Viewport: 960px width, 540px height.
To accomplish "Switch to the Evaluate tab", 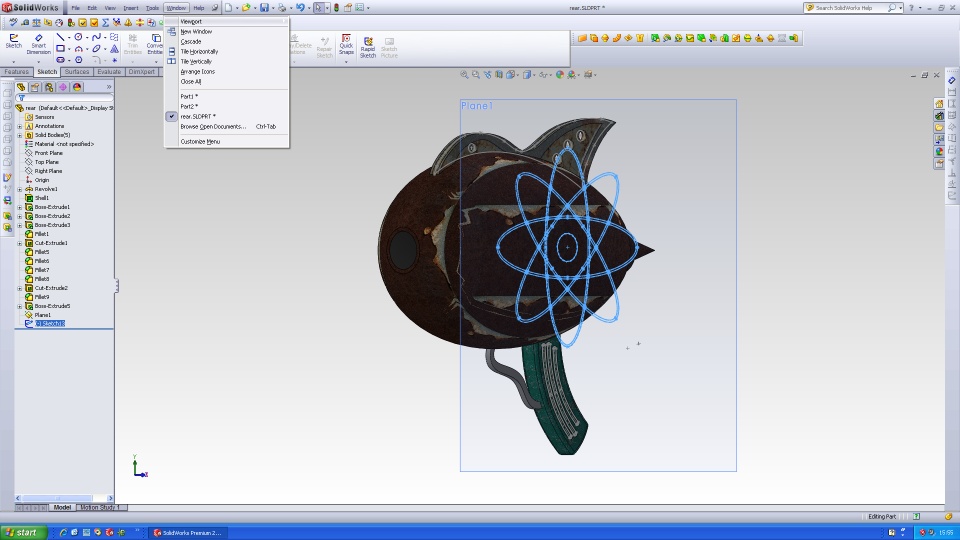I will pyautogui.click(x=109, y=72).
